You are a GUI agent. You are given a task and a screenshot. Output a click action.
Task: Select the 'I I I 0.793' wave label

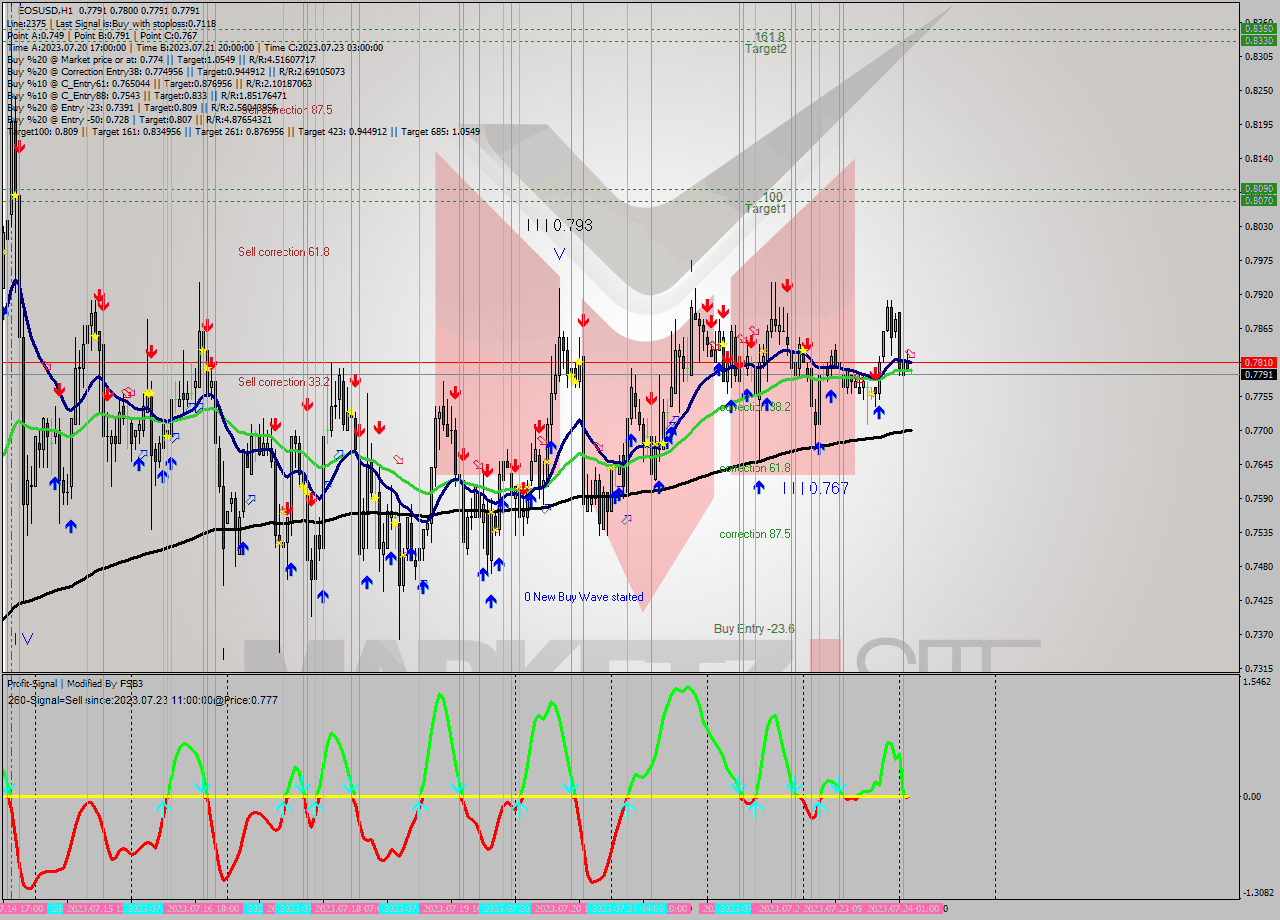click(x=560, y=226)
